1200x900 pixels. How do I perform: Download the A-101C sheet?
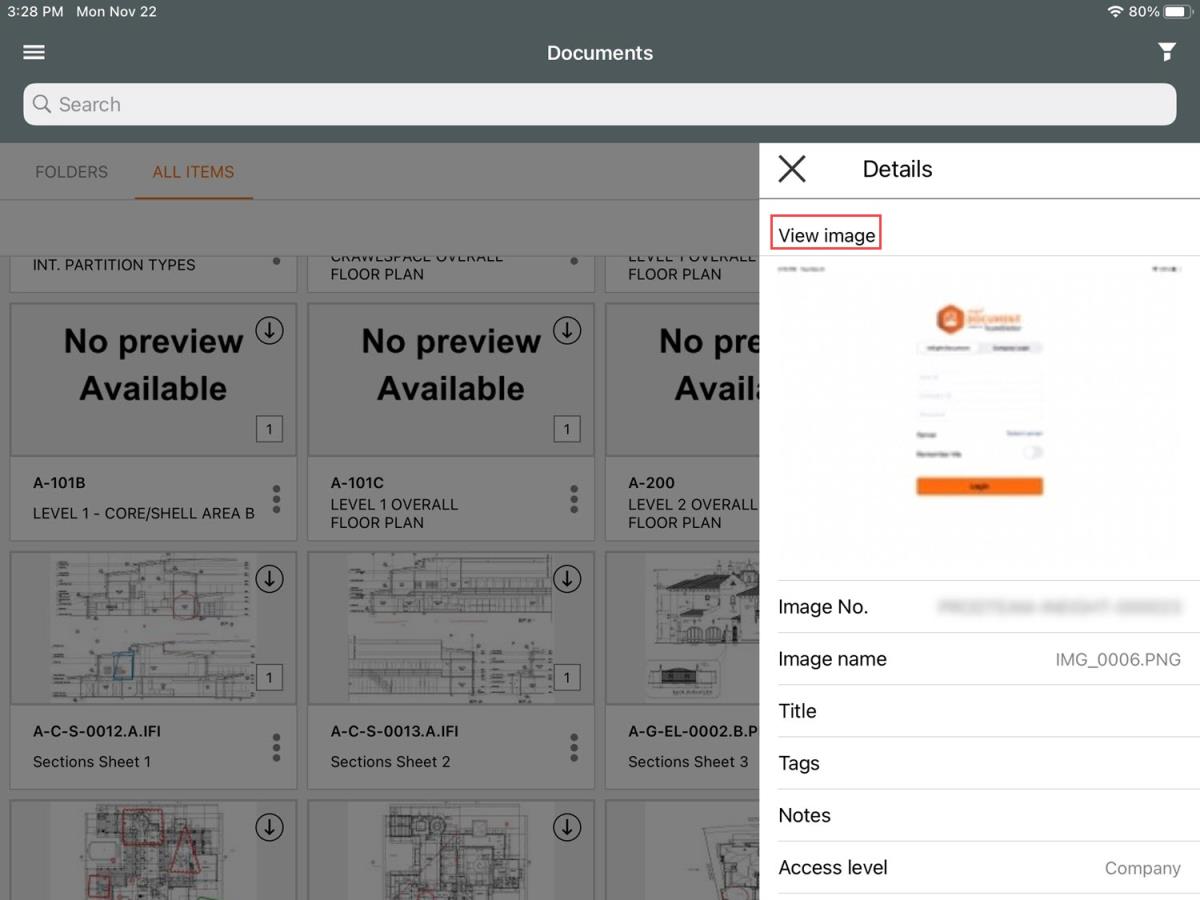pyautogui.click(x=567, y=330)
